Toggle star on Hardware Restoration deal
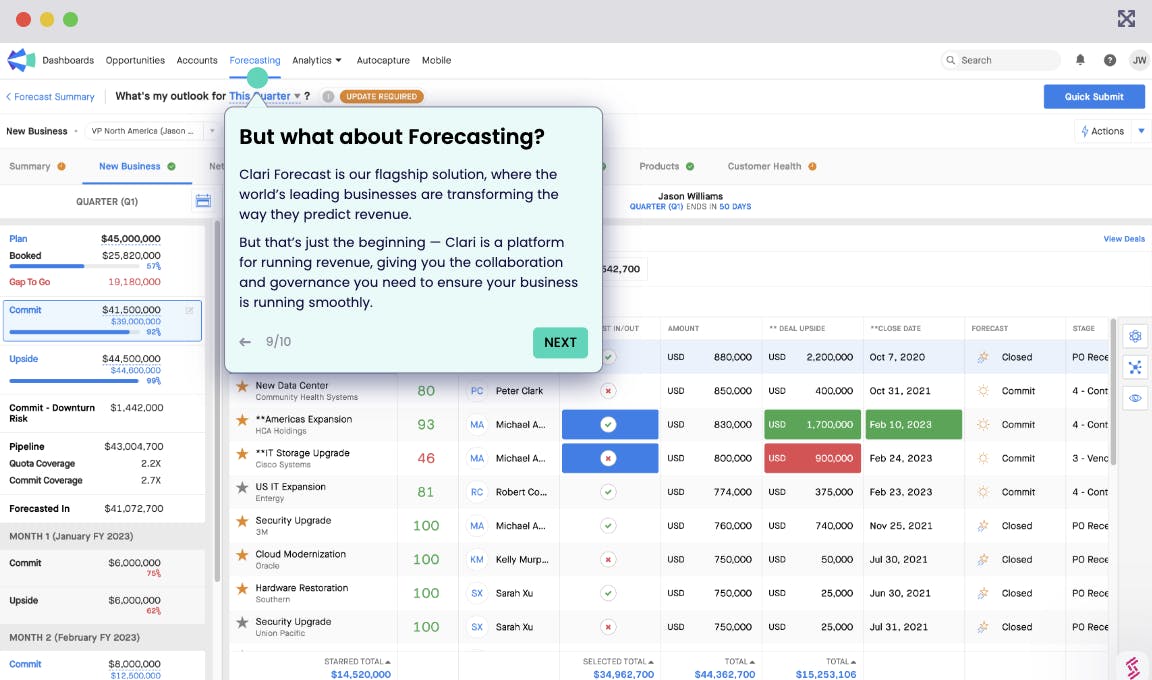Screen dimensions: 1152x680 click(242, 589)
